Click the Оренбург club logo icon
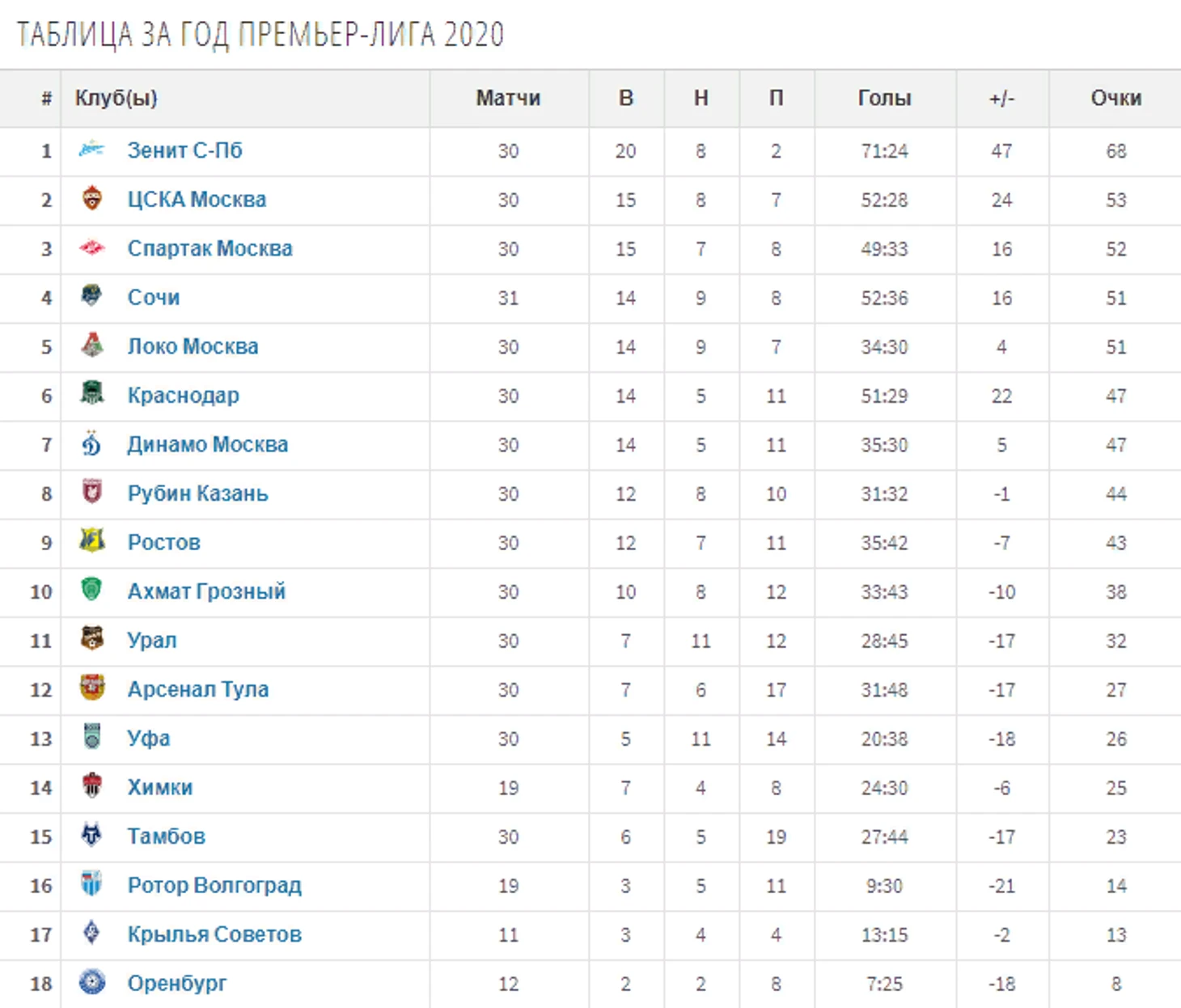The height and width of the screenshot is (1008, 1181). [x=92, y=981]
